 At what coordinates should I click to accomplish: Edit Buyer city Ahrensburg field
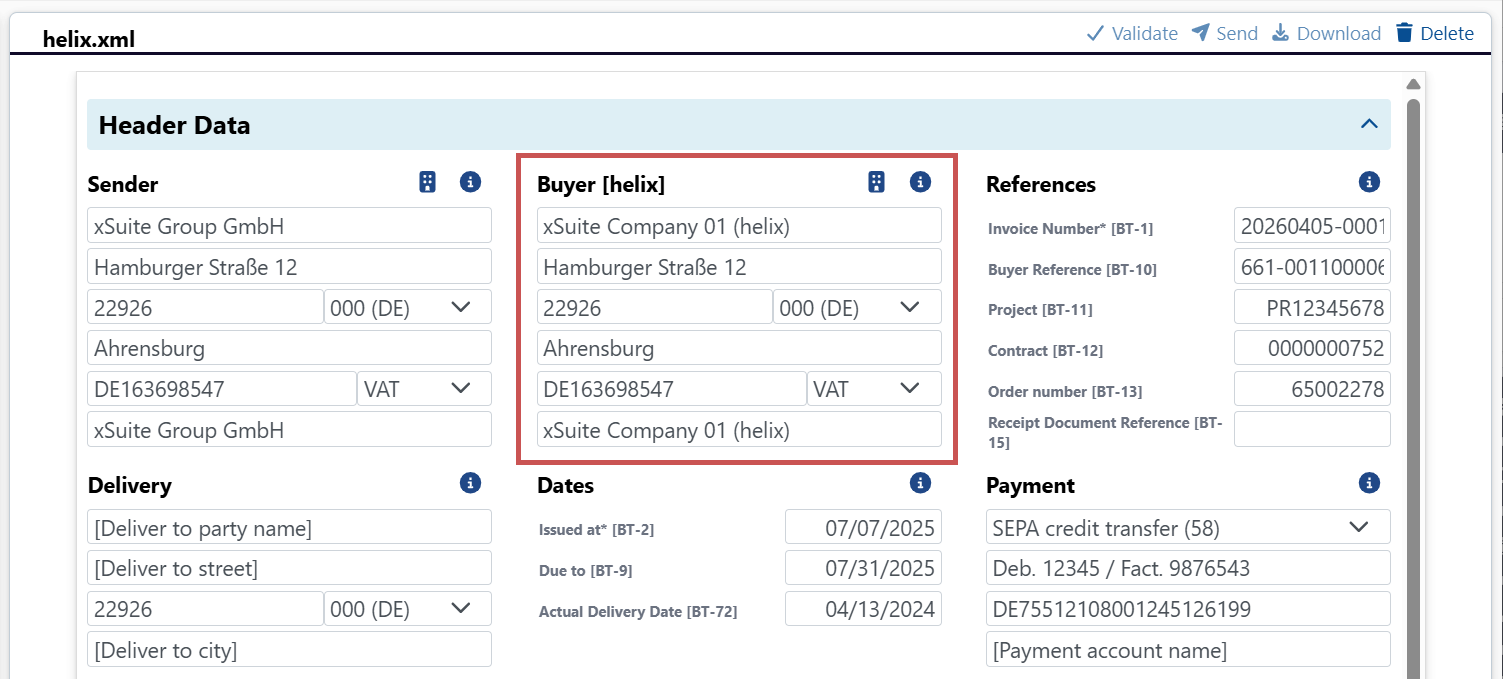[x=739, y=348]
